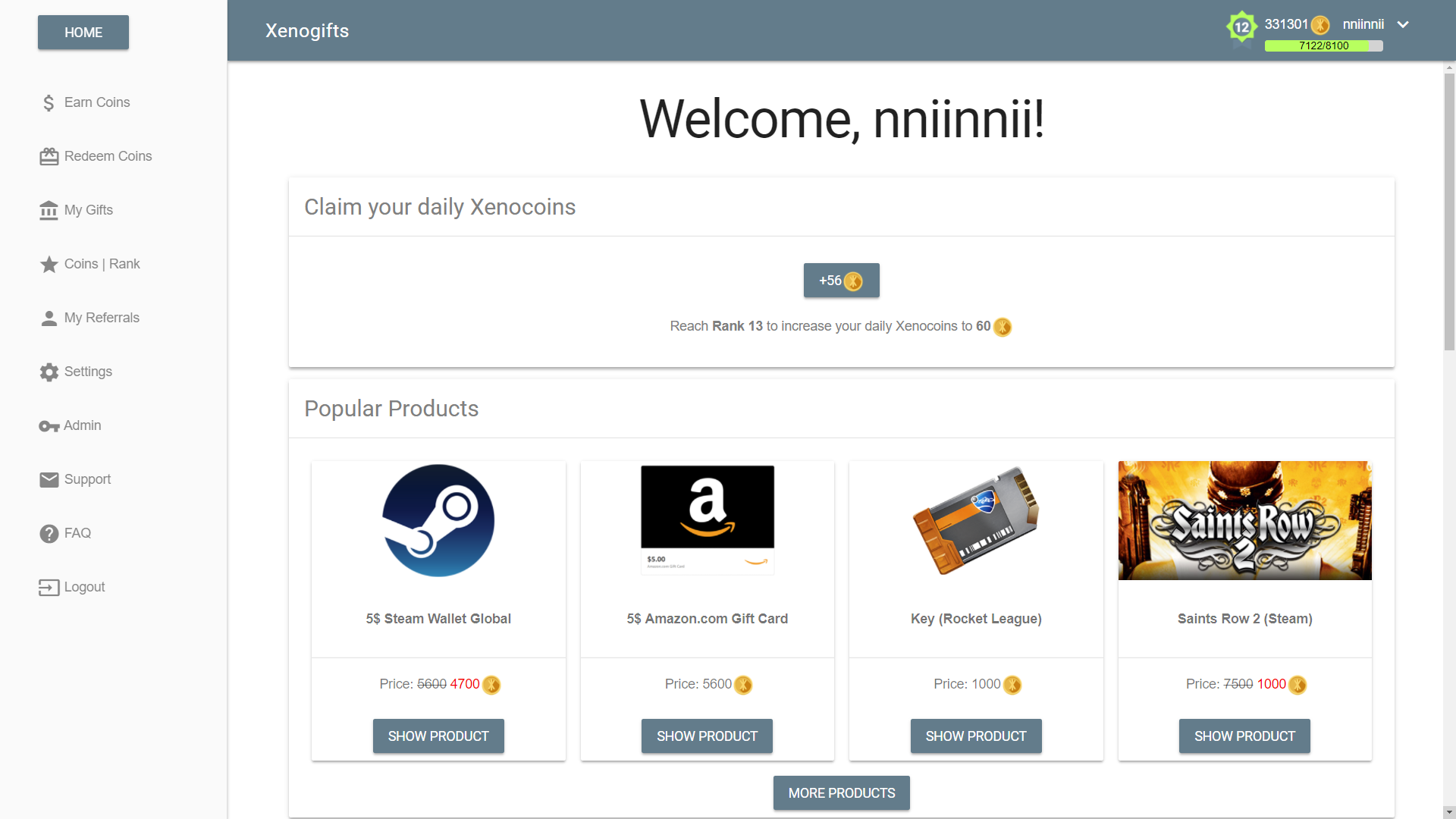Click the Redeem Coins gift icon
This screenshot has width=1456, height=819.
pyautogui.click(x=49, y=157)
